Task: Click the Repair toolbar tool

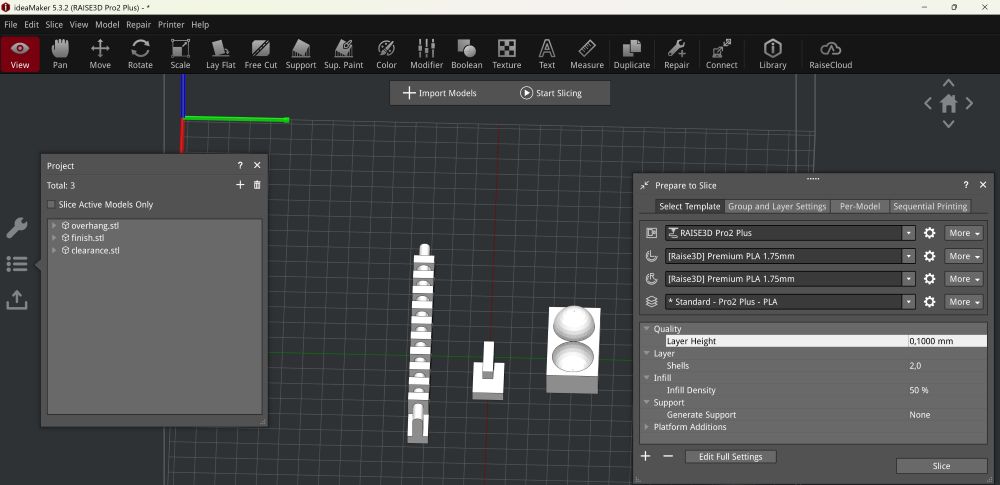Action: tap(677, 54)
